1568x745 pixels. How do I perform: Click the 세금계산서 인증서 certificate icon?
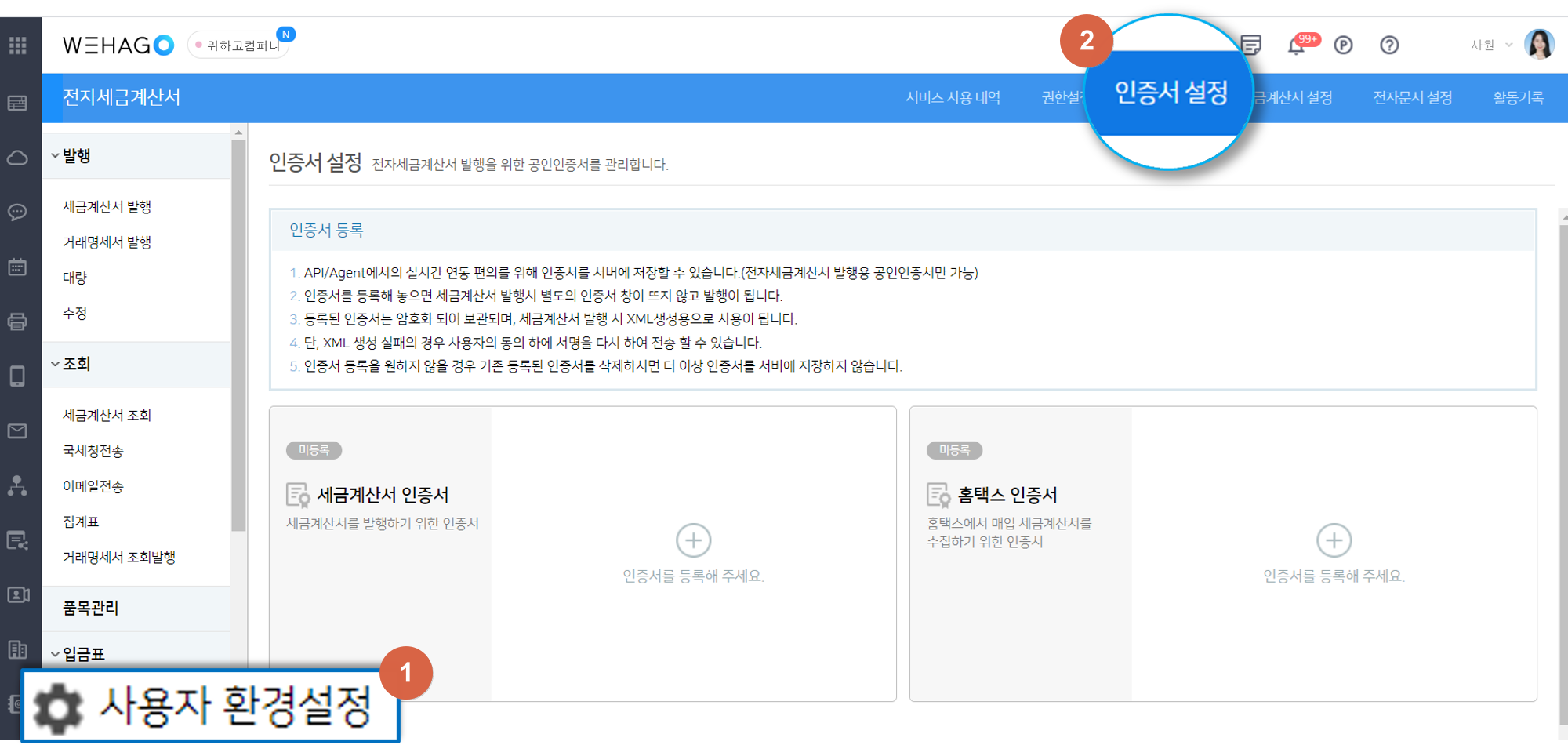[298, 496]
